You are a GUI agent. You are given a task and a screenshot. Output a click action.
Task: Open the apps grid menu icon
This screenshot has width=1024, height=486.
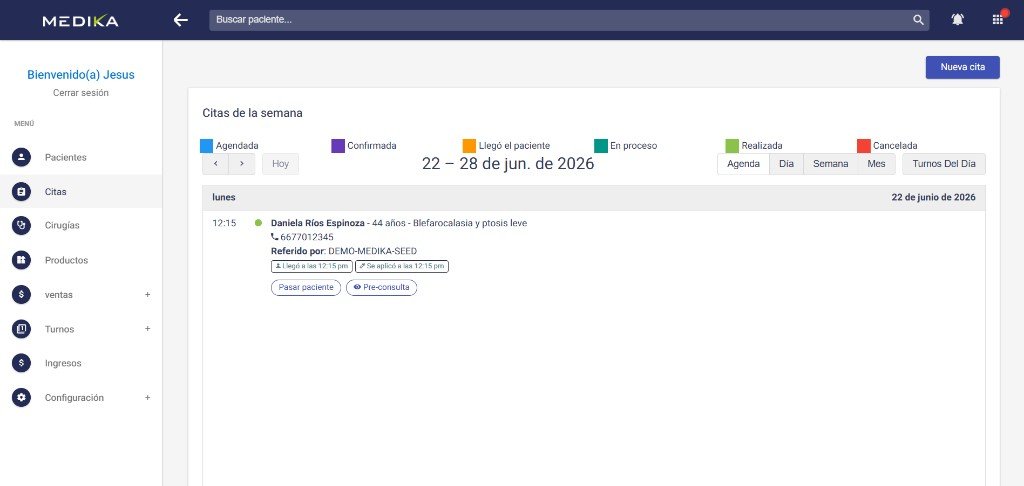[x=997, y=20]
